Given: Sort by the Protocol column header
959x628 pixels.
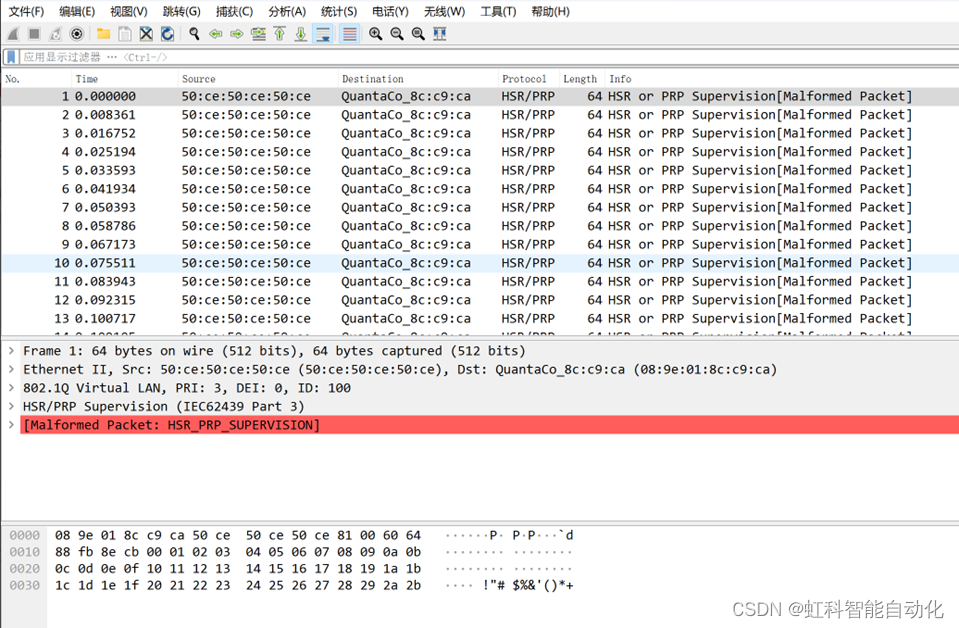Looking at the screenshot, I should [528, 79].
